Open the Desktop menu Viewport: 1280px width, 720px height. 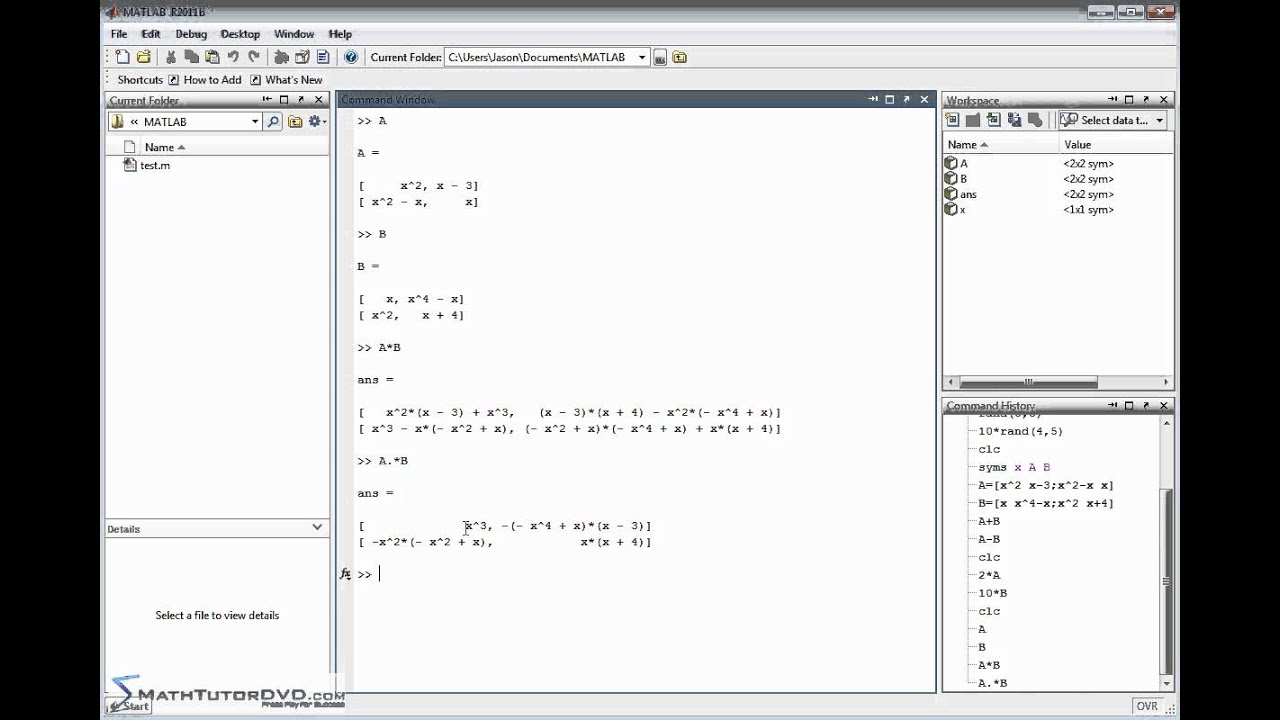[240, 34]
